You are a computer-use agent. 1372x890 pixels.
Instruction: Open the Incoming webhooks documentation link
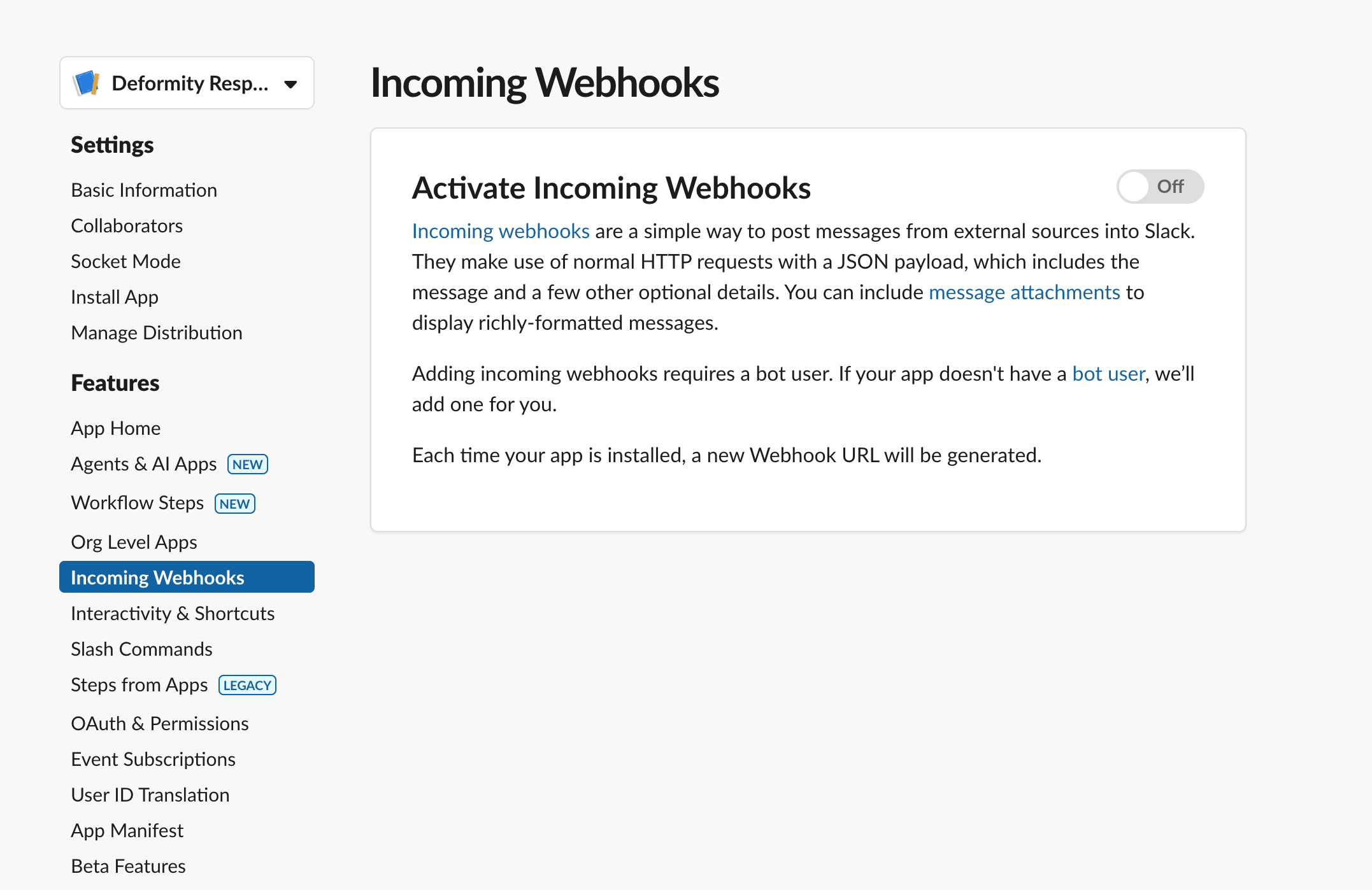pos(500,231)
